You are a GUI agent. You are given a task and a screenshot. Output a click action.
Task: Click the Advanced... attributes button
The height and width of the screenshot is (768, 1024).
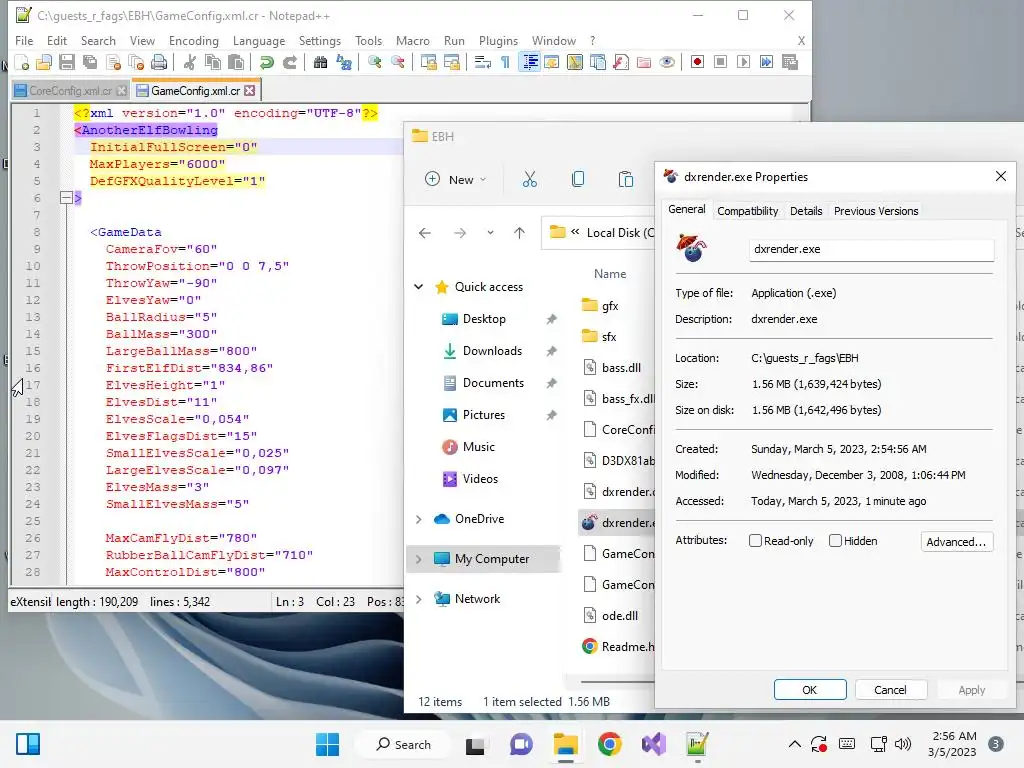coord(957,541)
